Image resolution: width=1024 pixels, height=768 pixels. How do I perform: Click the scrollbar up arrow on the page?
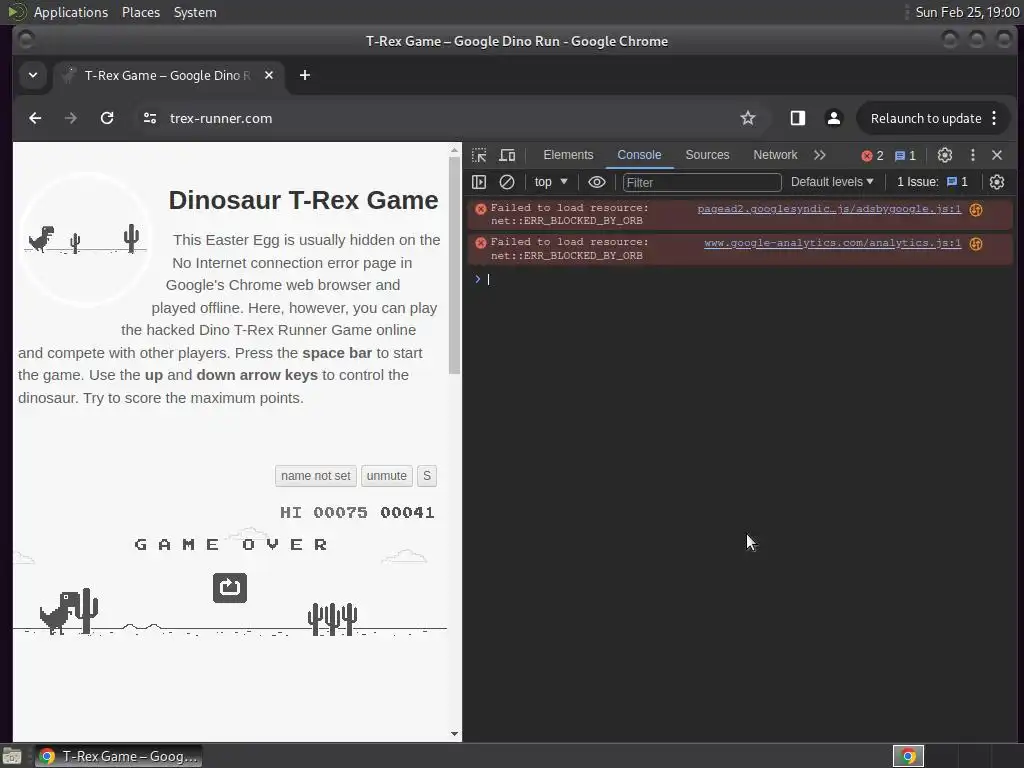[x=455, y=150]
